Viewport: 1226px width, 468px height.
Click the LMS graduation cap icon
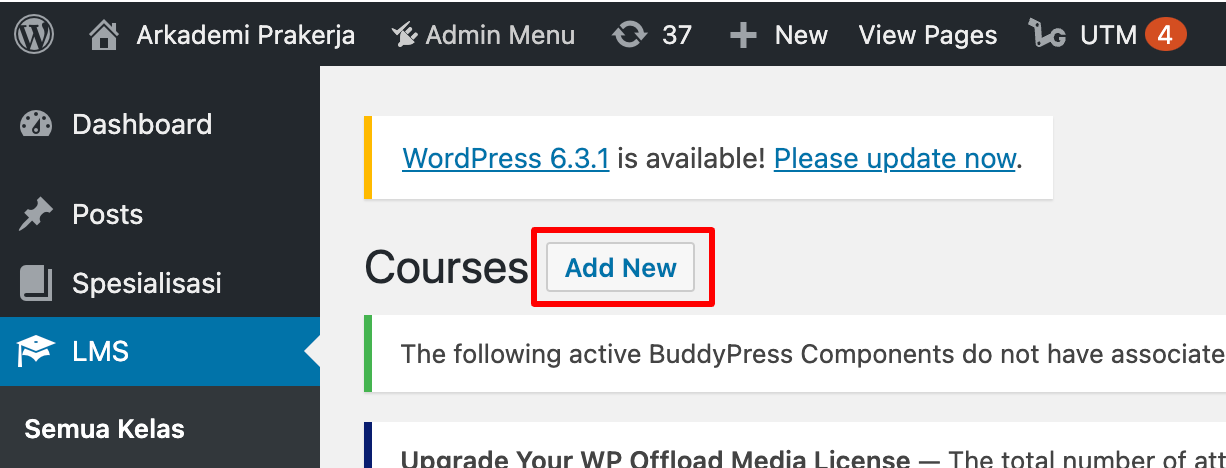pos(35,352)
